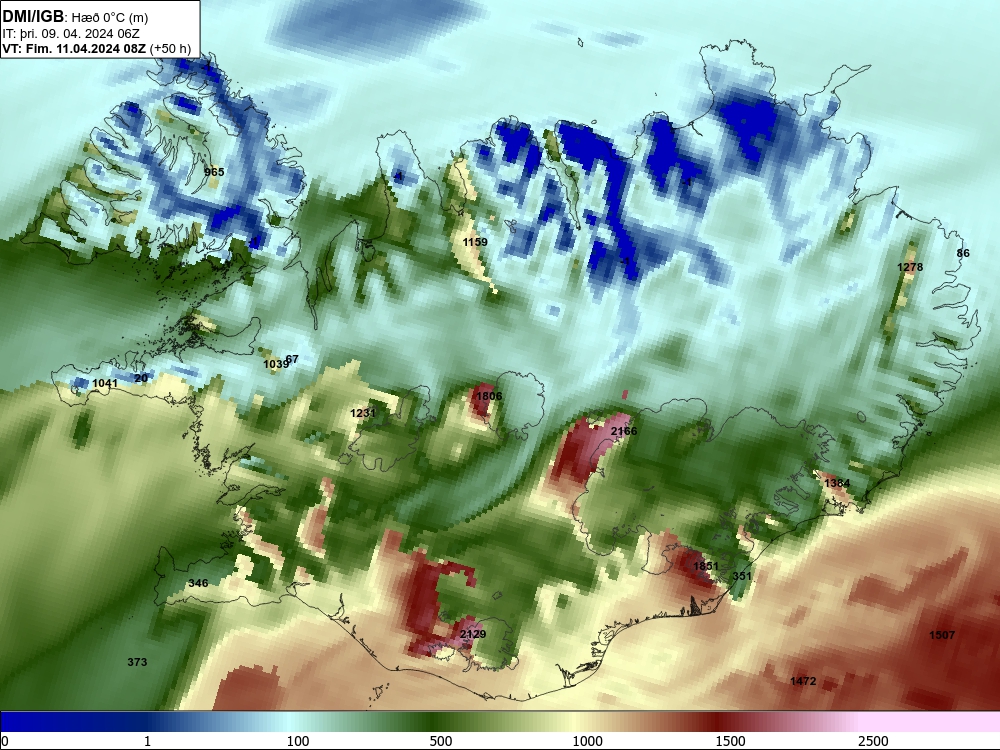The width and height of the screenshot is (1000, 750).
Task: Click the '373' value over the ocean
Action: point(137,662)
